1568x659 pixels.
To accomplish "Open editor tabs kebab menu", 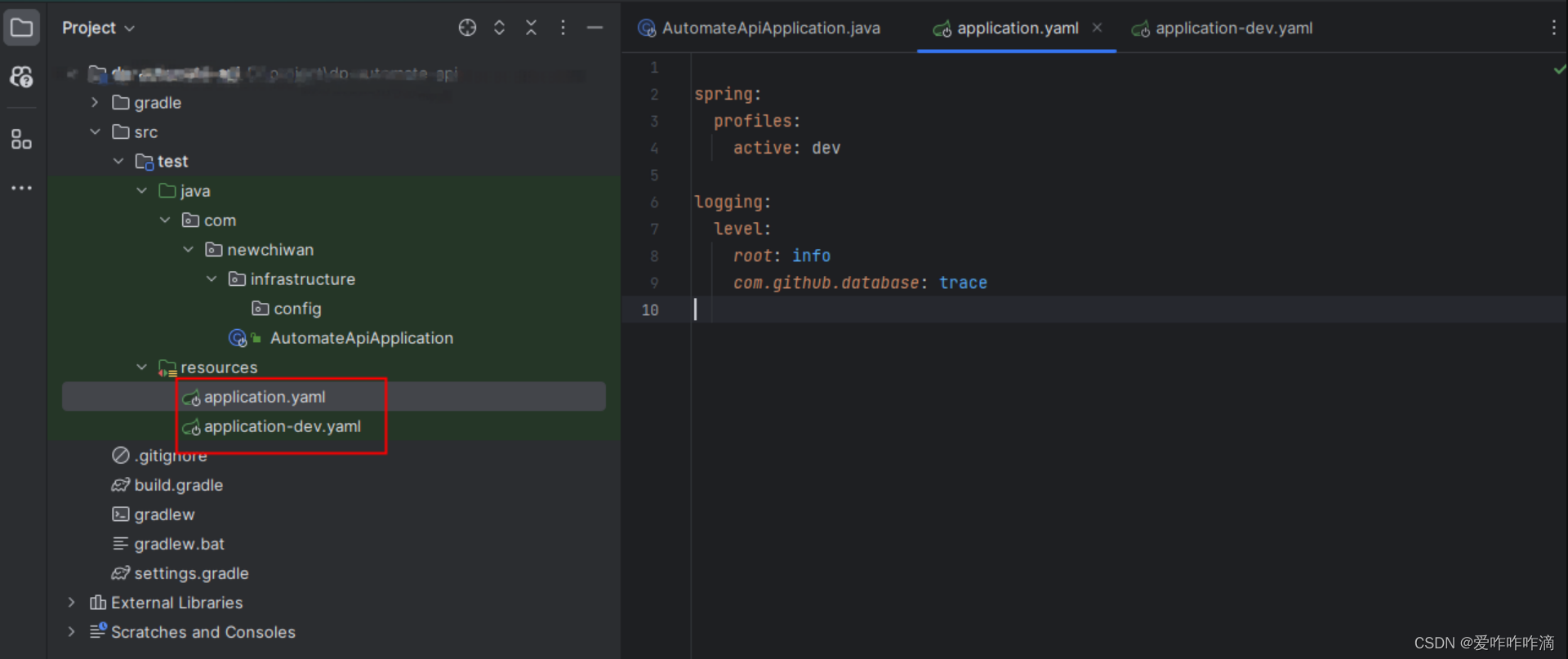I will click(1552, 28).
